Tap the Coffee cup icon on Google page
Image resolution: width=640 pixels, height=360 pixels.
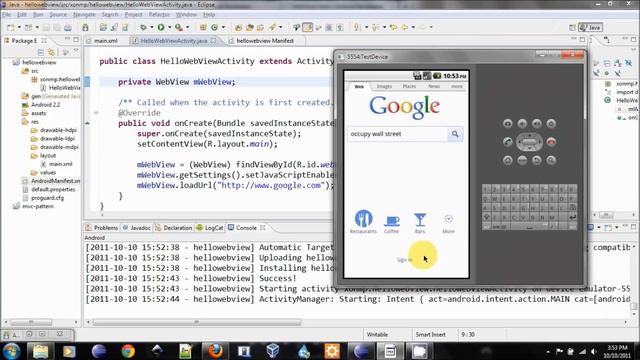(x=391, y=221)
